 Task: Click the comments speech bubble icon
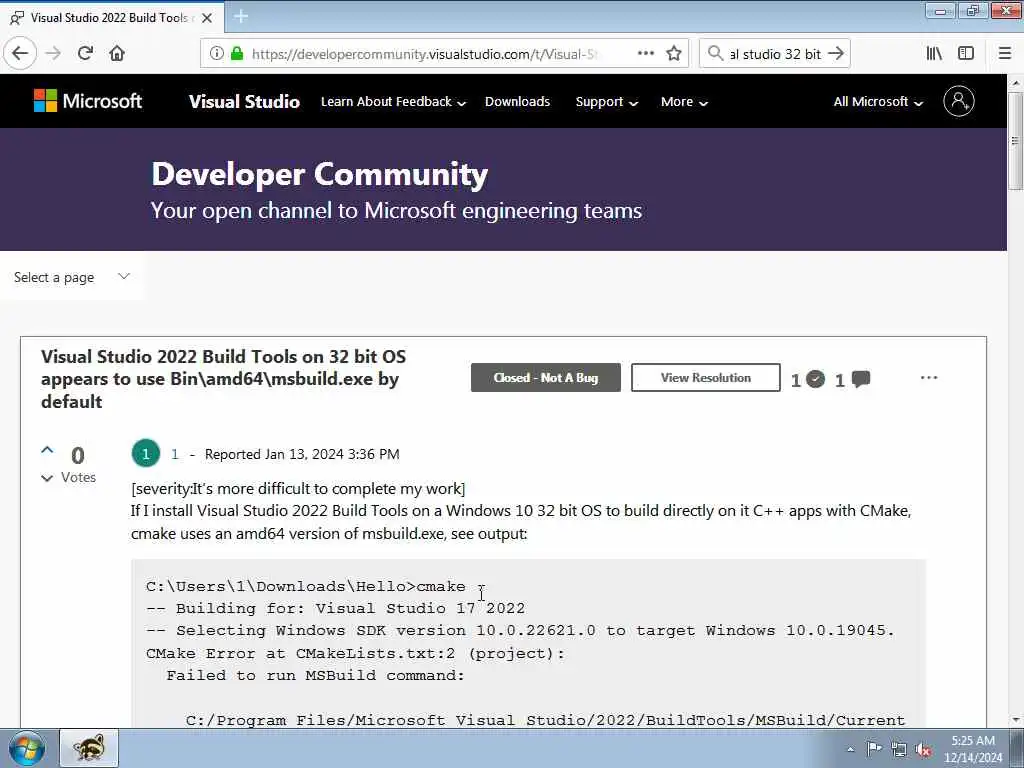click(861, 379)
